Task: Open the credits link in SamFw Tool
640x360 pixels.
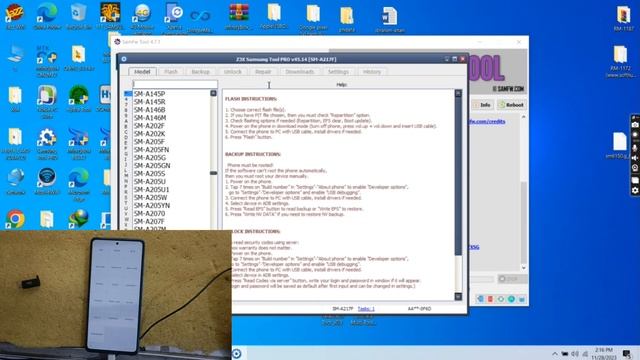Action: [x=487, y=121]
